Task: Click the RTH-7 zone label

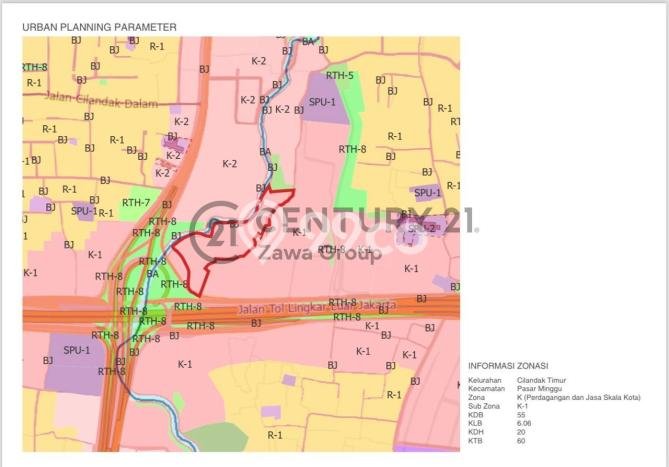Action: pos(136,203)
